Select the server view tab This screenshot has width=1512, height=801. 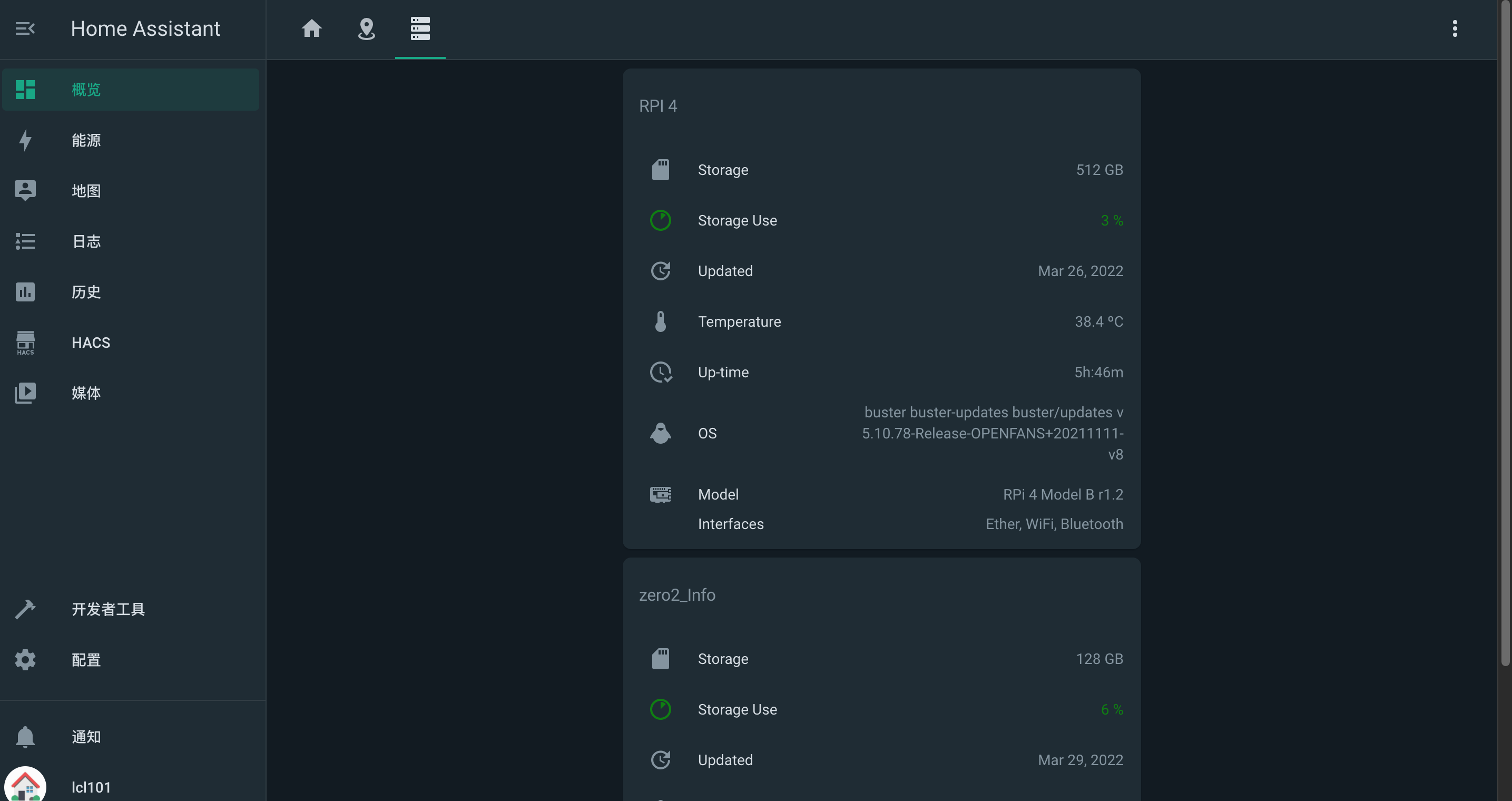(x=420, y=28)
